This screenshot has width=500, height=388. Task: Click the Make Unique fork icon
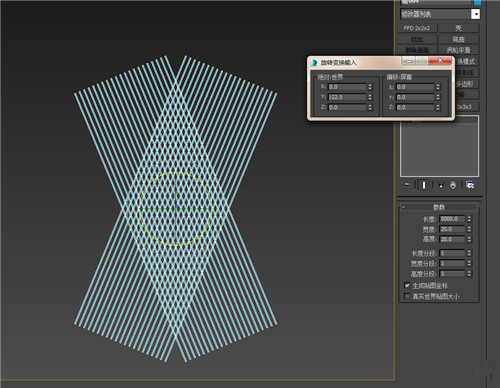pos(441,185)
